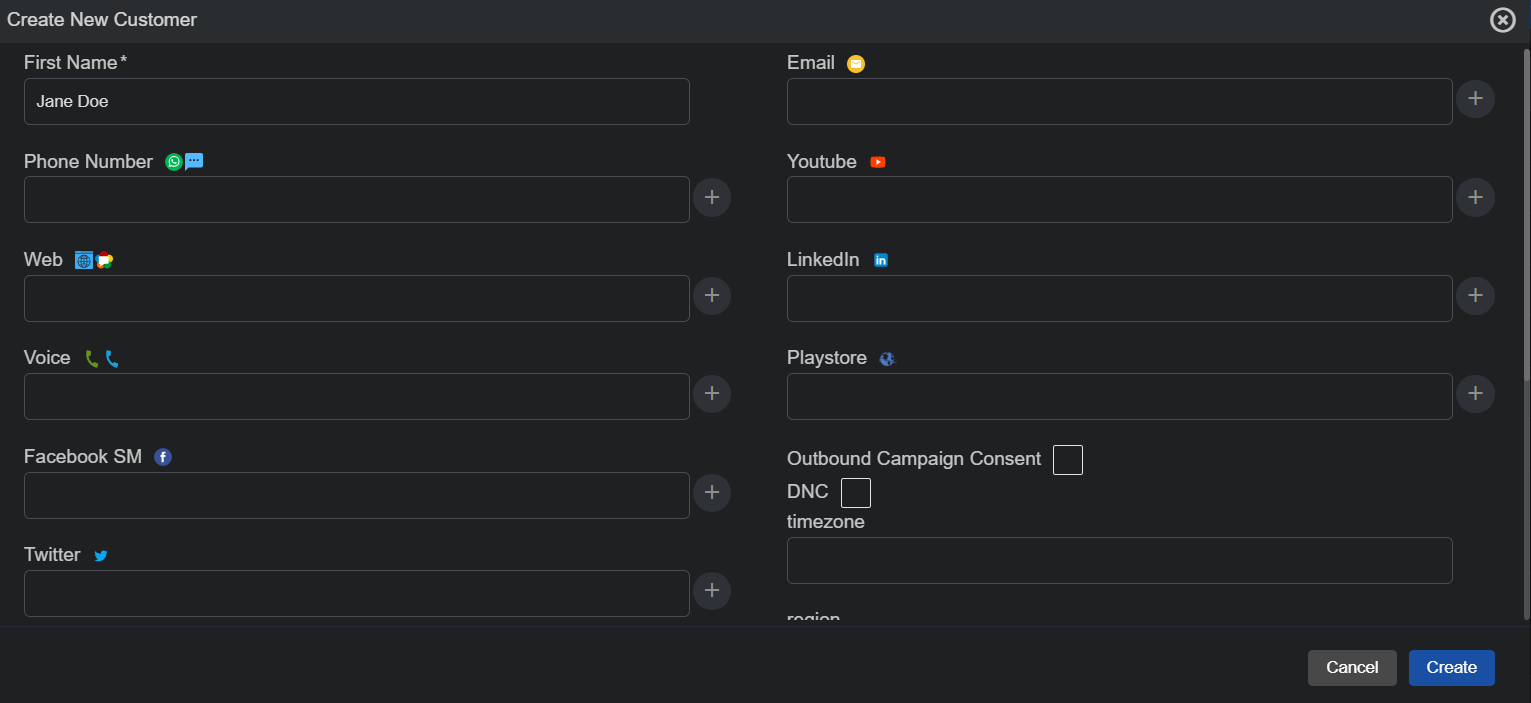Add another Voice entry with plus button

[712, 394]
